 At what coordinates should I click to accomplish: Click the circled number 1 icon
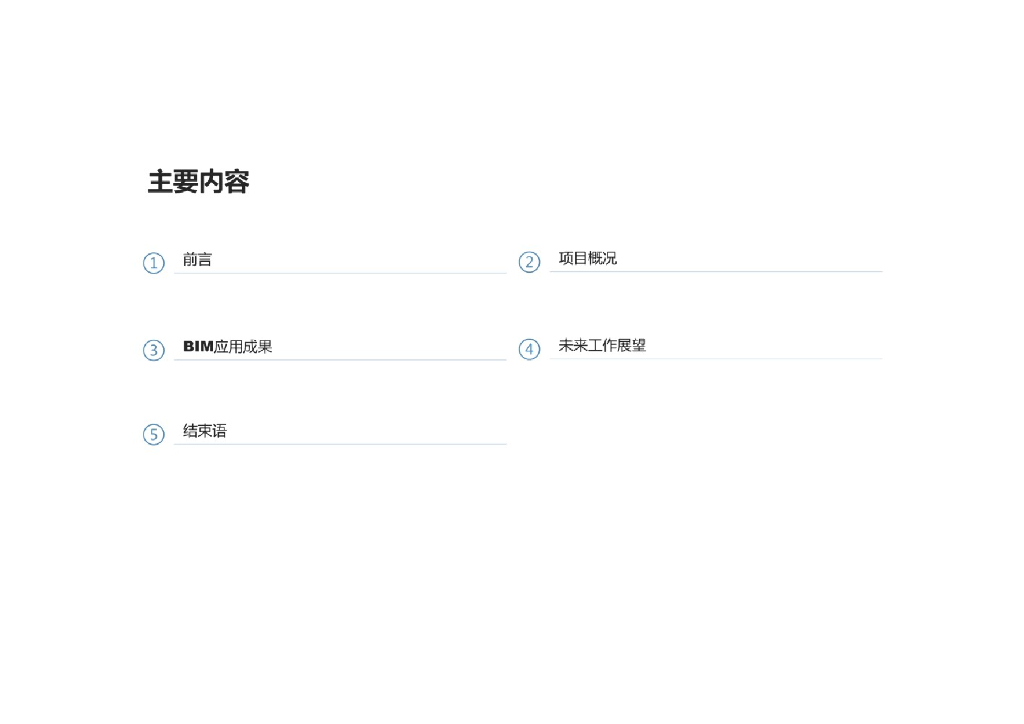click(153, 263)
